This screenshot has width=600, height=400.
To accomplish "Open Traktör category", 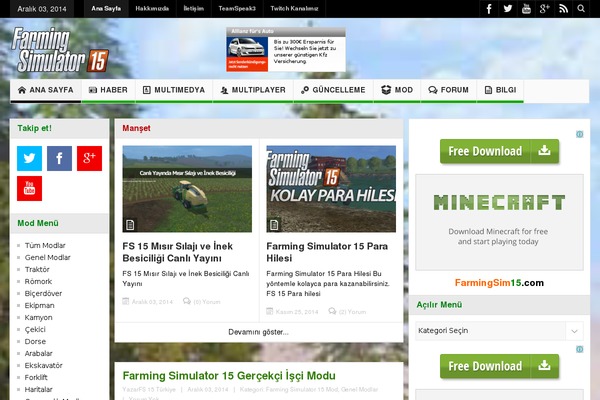I will point(37,269).
